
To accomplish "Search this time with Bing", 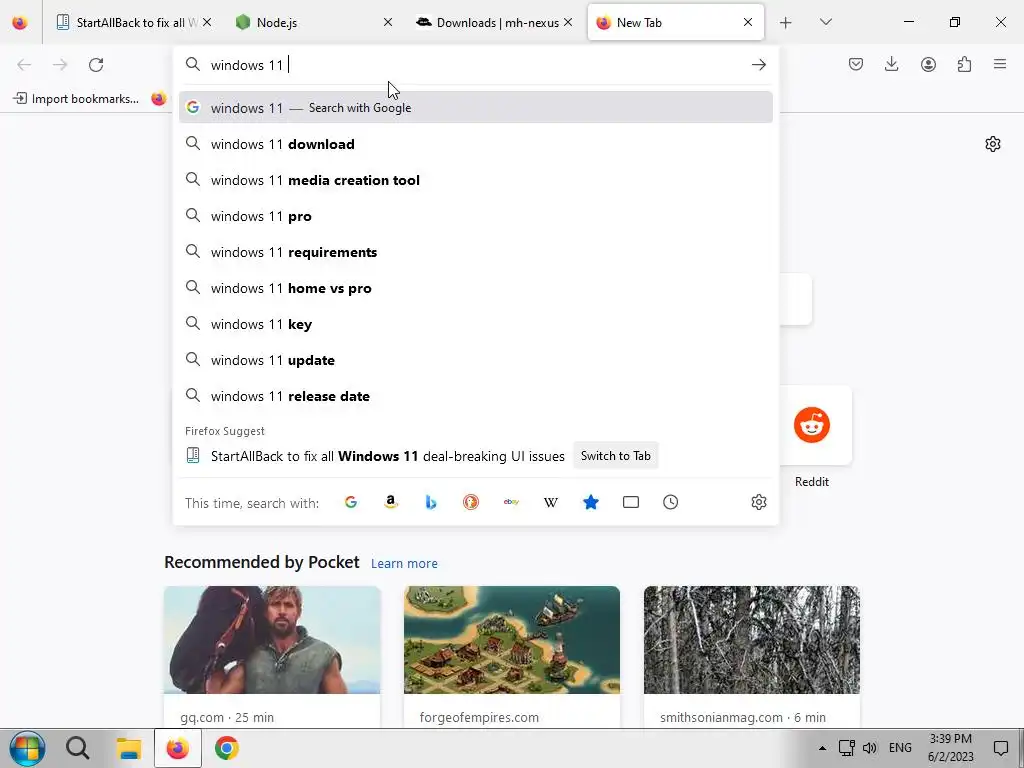I will [430, 502].
